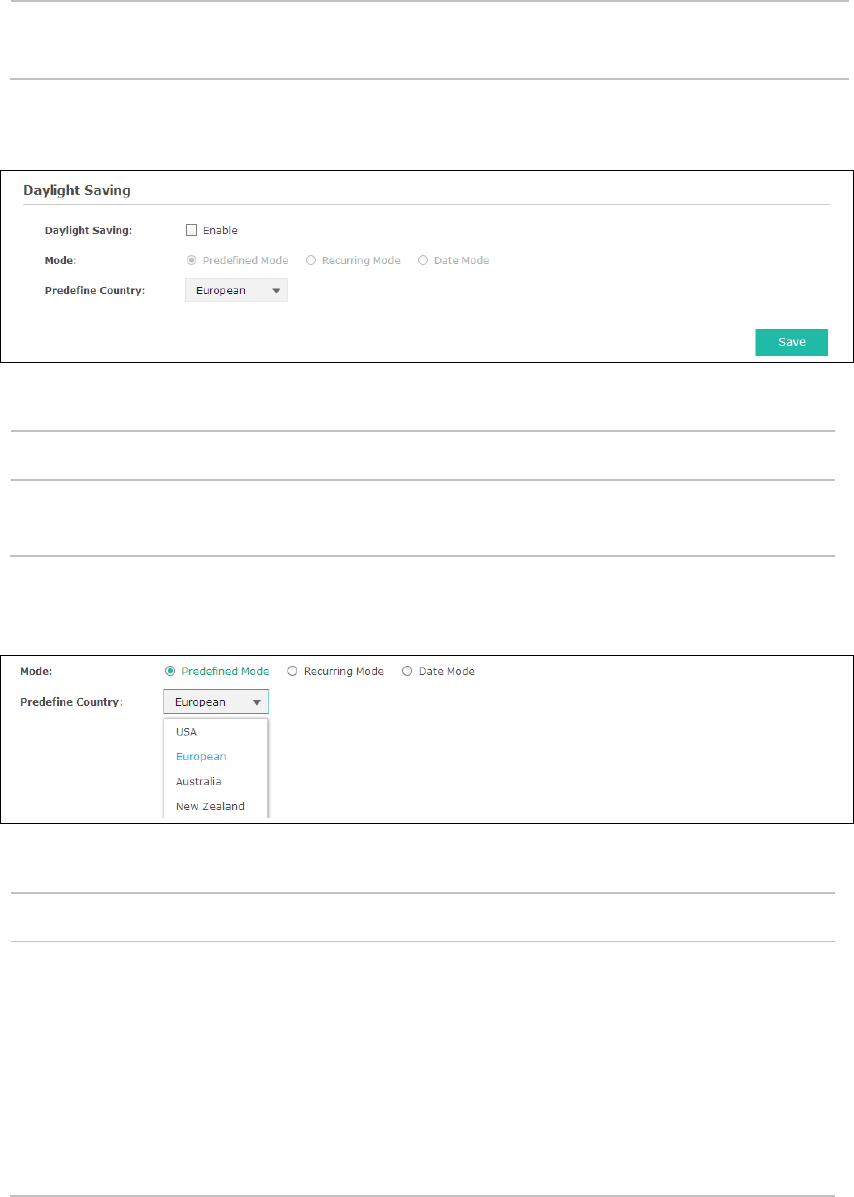This screenshot has height=1197, width=854.
Task: Choose green Predefined Mode radio button
Action: [x=170, y=671]
